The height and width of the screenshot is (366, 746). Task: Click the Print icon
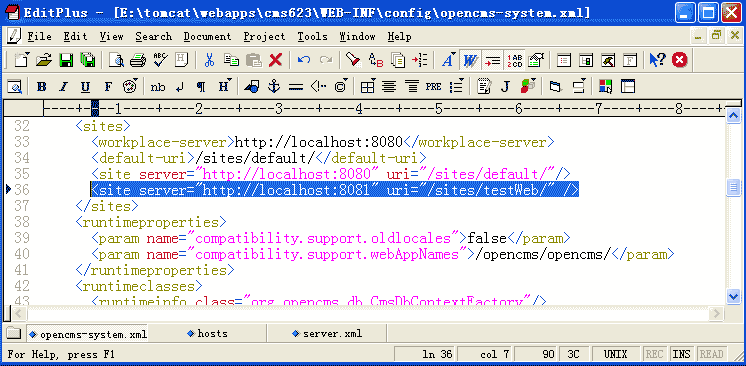point(138,60)
